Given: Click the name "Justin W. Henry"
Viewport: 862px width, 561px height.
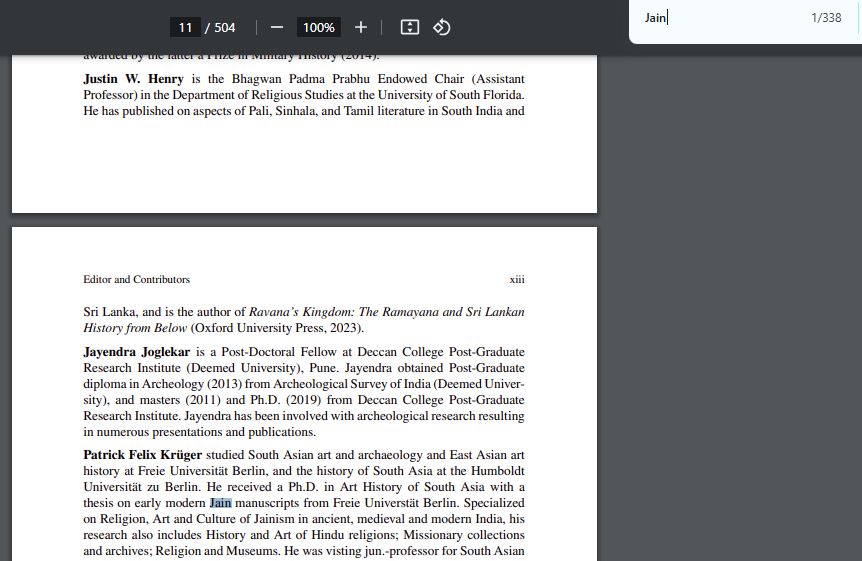Looking at the screenshot, I should (x=130, y=79).
